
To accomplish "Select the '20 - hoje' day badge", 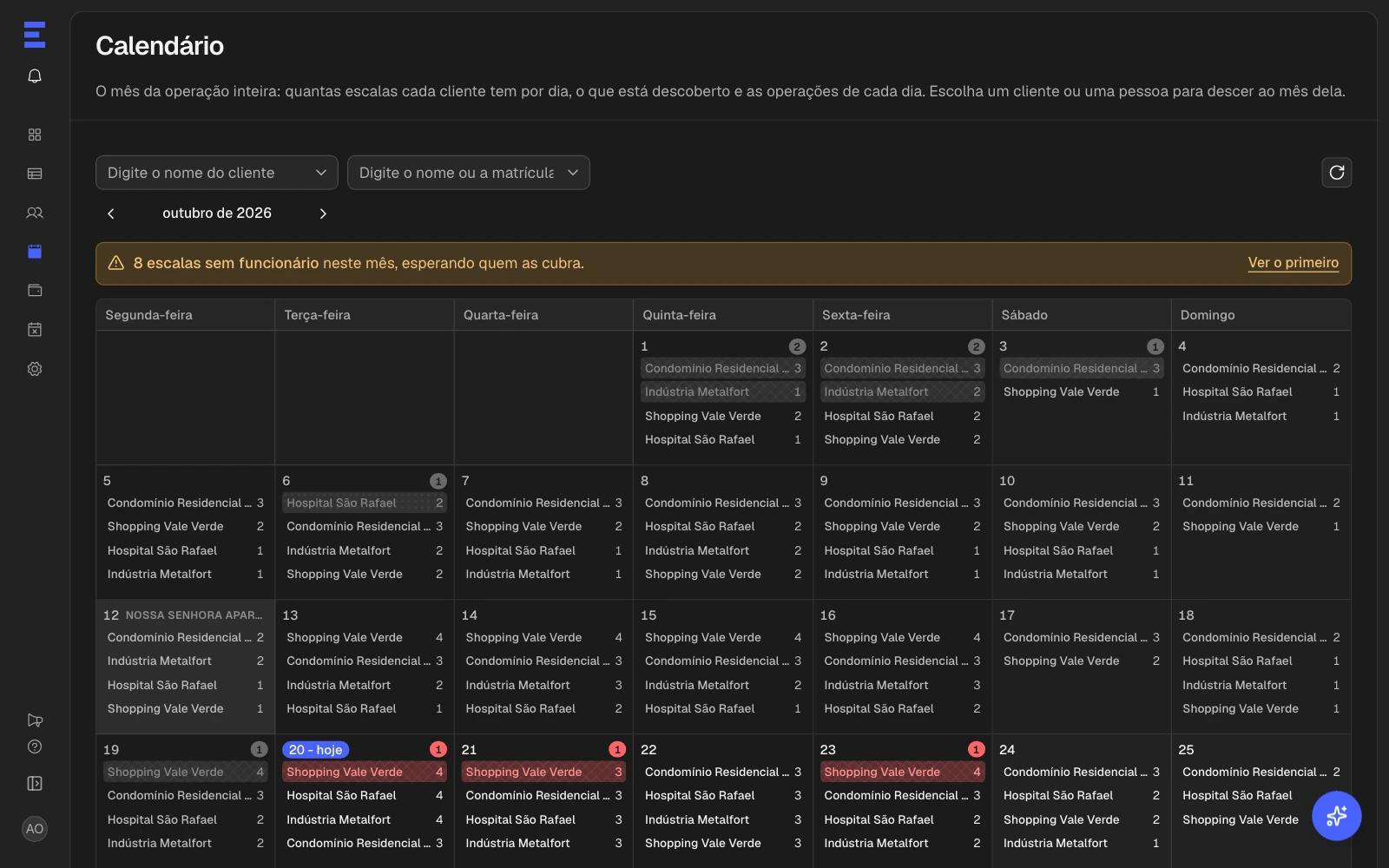I will (x=316, y=750).
